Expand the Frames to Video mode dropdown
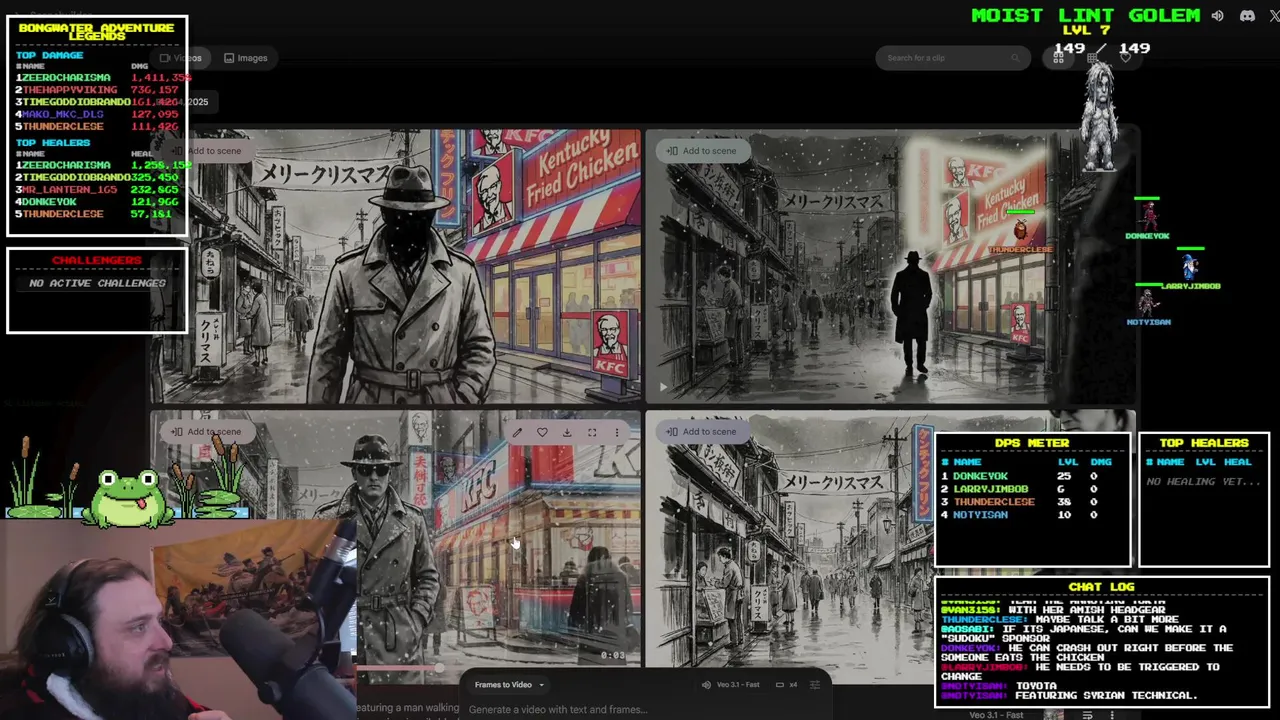Viewport: 1280px width, 720px height. pos(509,685)
